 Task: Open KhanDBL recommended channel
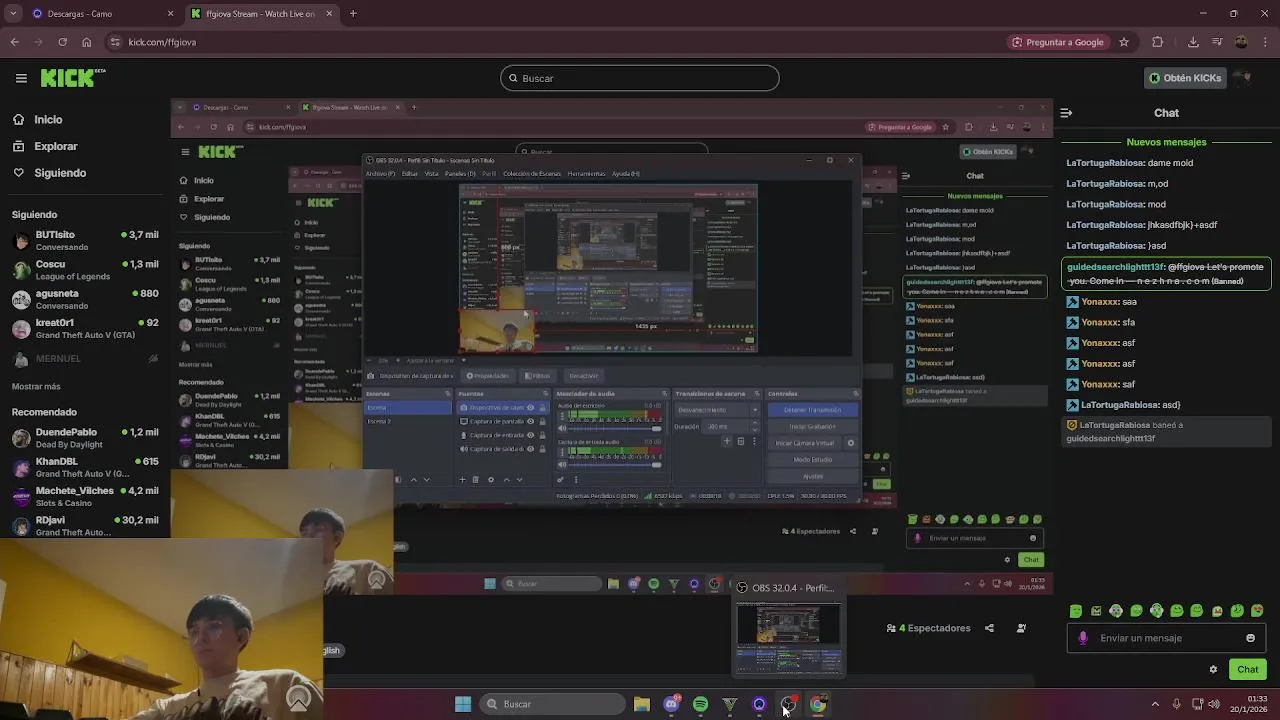85,467
